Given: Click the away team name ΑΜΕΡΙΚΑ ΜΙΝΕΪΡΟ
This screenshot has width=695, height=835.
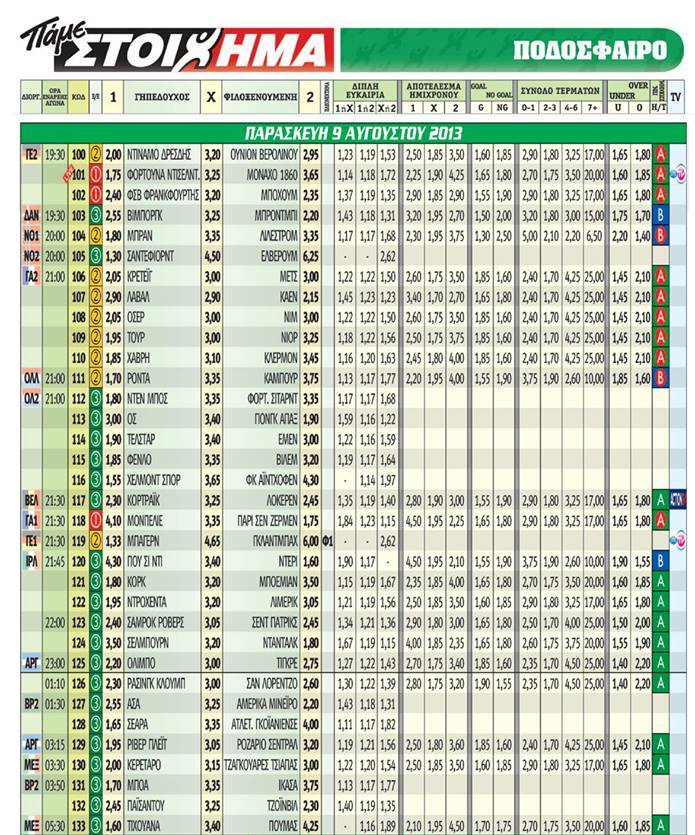Looking at the screenshot, I should [267, 704].
